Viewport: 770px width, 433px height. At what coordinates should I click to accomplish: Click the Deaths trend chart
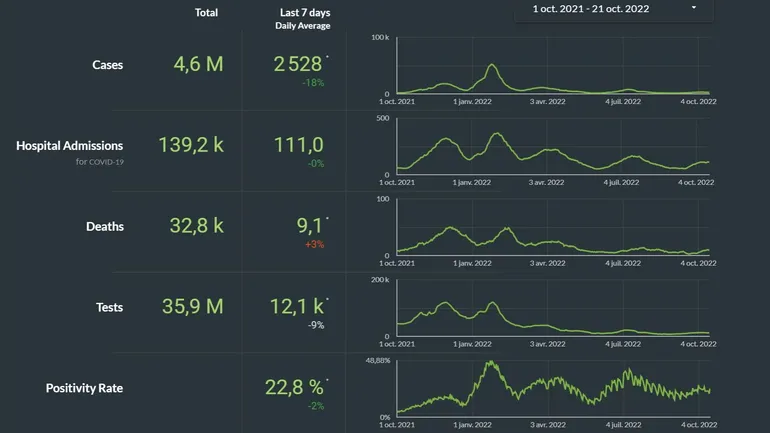(x=555, y=228)
